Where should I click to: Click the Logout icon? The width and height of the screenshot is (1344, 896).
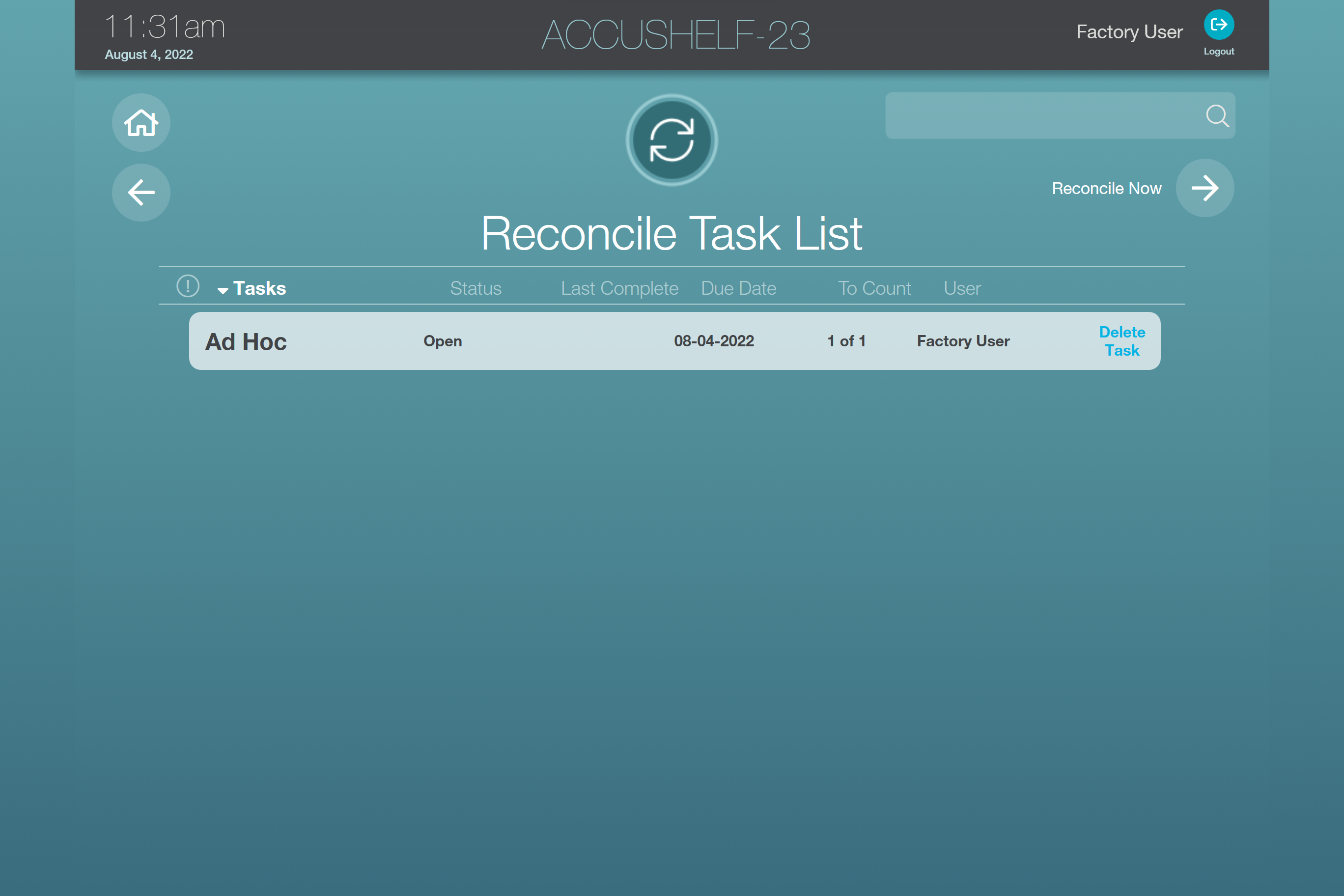tap(1218, 25)
